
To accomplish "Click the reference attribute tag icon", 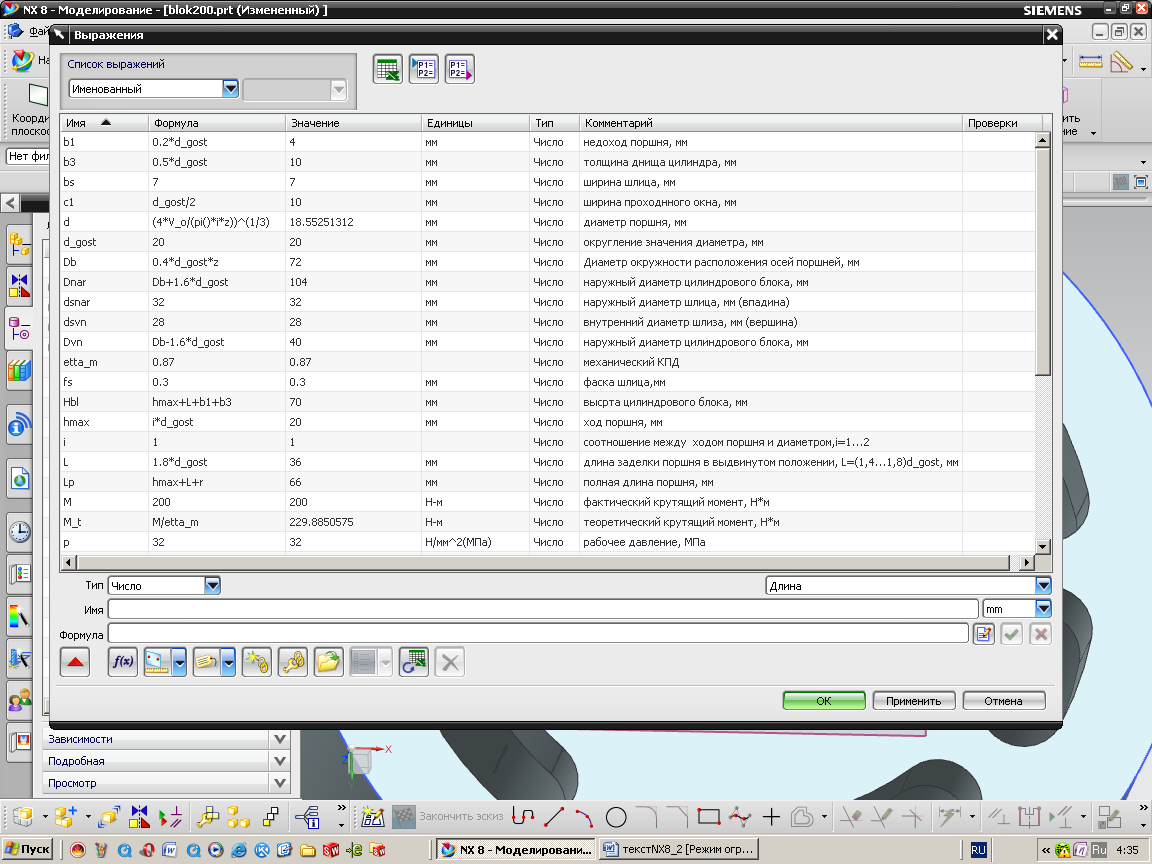I will coord(207,662).
